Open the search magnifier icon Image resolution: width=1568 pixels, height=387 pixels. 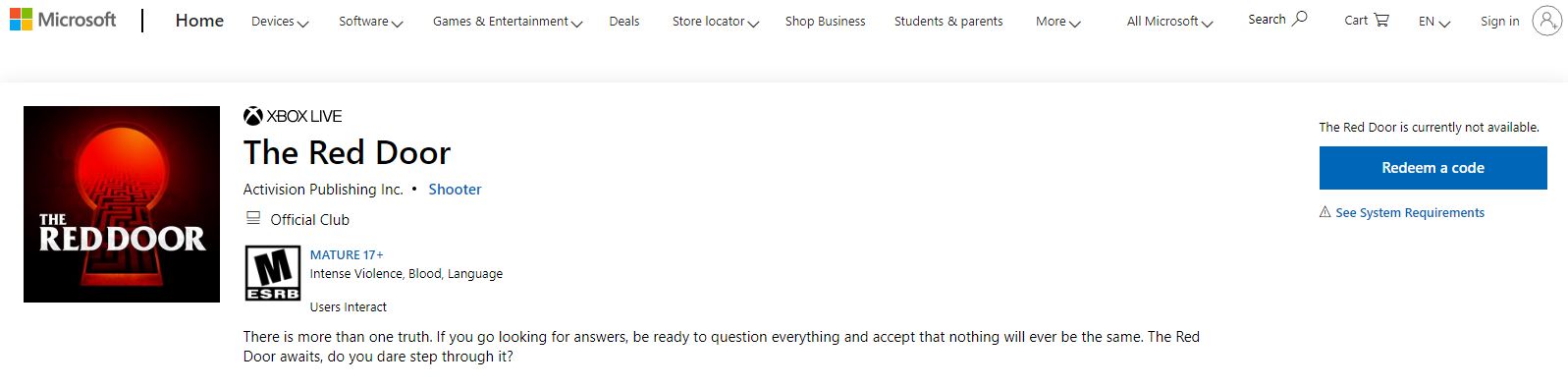pyautogui.click(x=1300, y=19)
